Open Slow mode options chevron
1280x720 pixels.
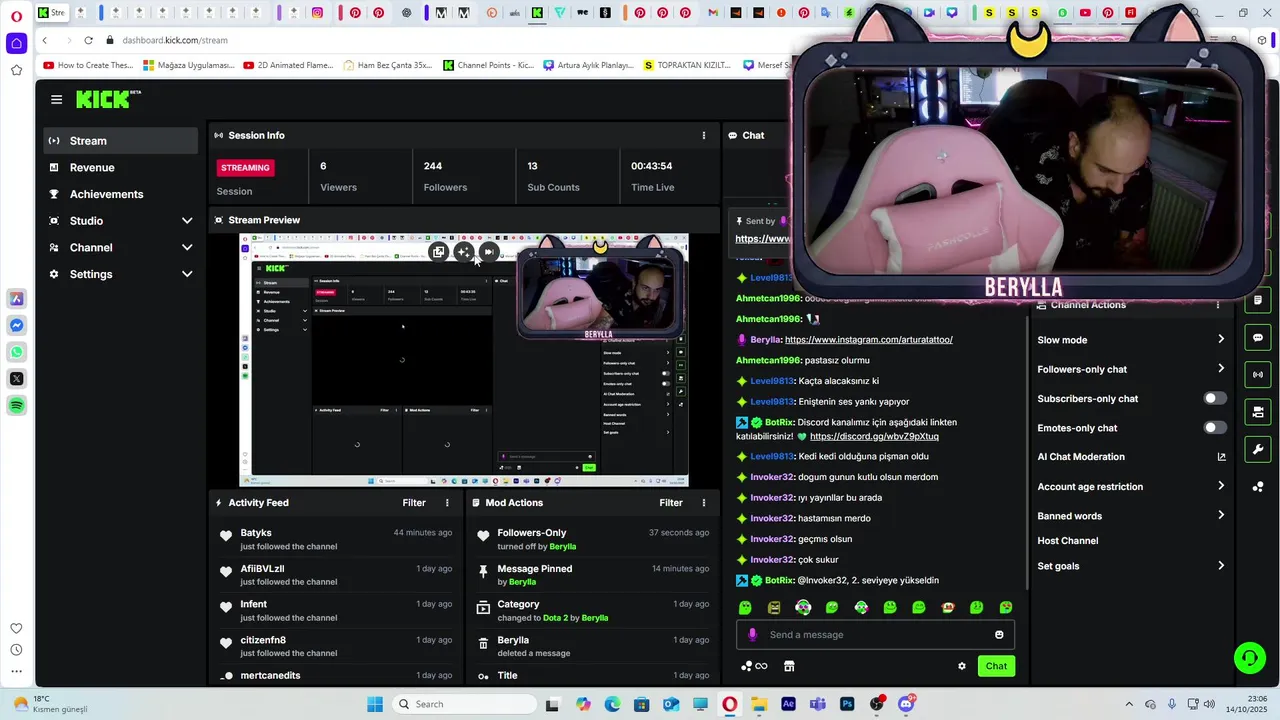1221,340
